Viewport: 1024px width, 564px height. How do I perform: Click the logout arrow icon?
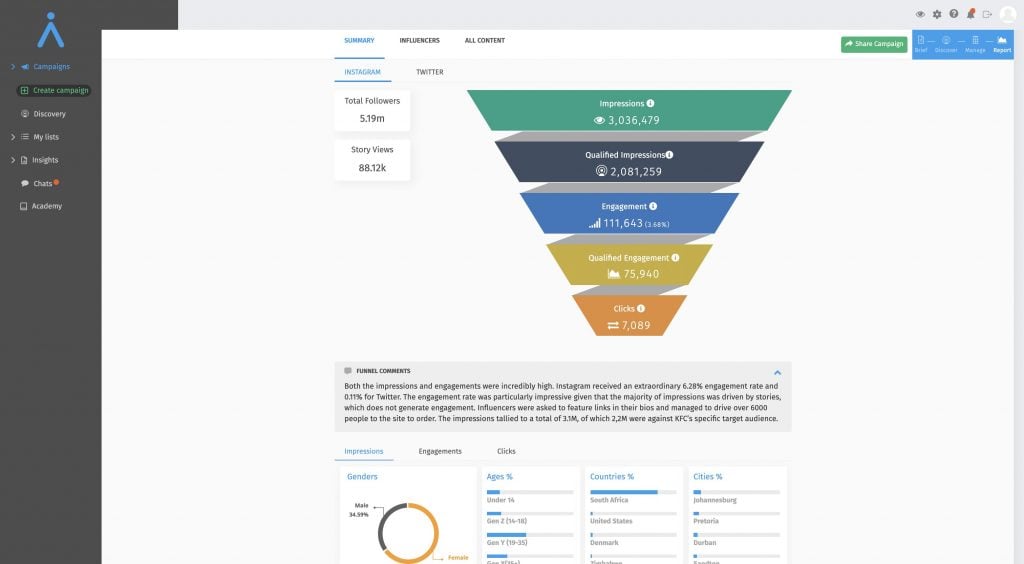click(x=987, y=14)
